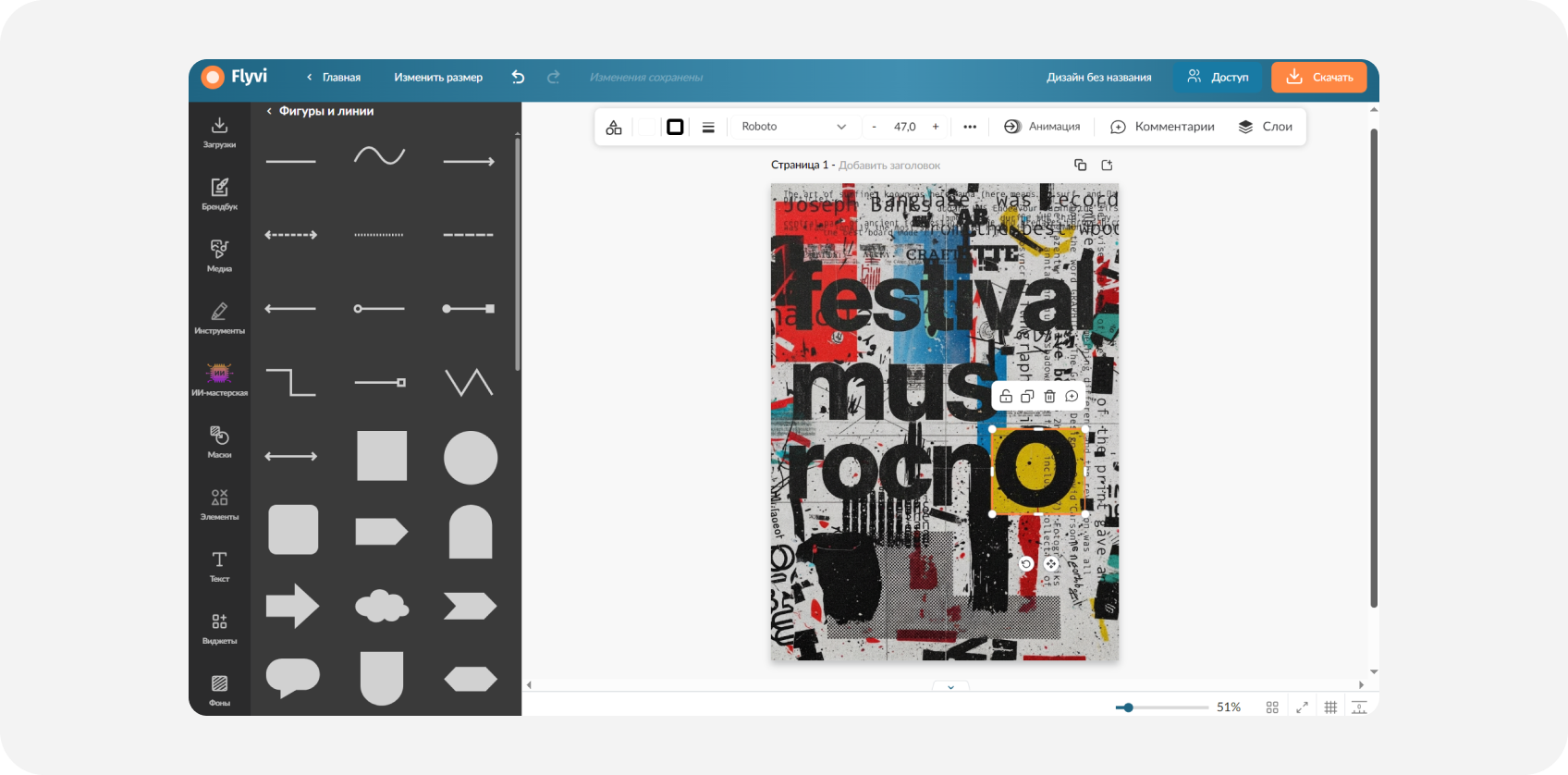This screenshot has width=1568, height=775.
Task: Duplicate page 1 with copy icon
Action: tap(1080, 166)
